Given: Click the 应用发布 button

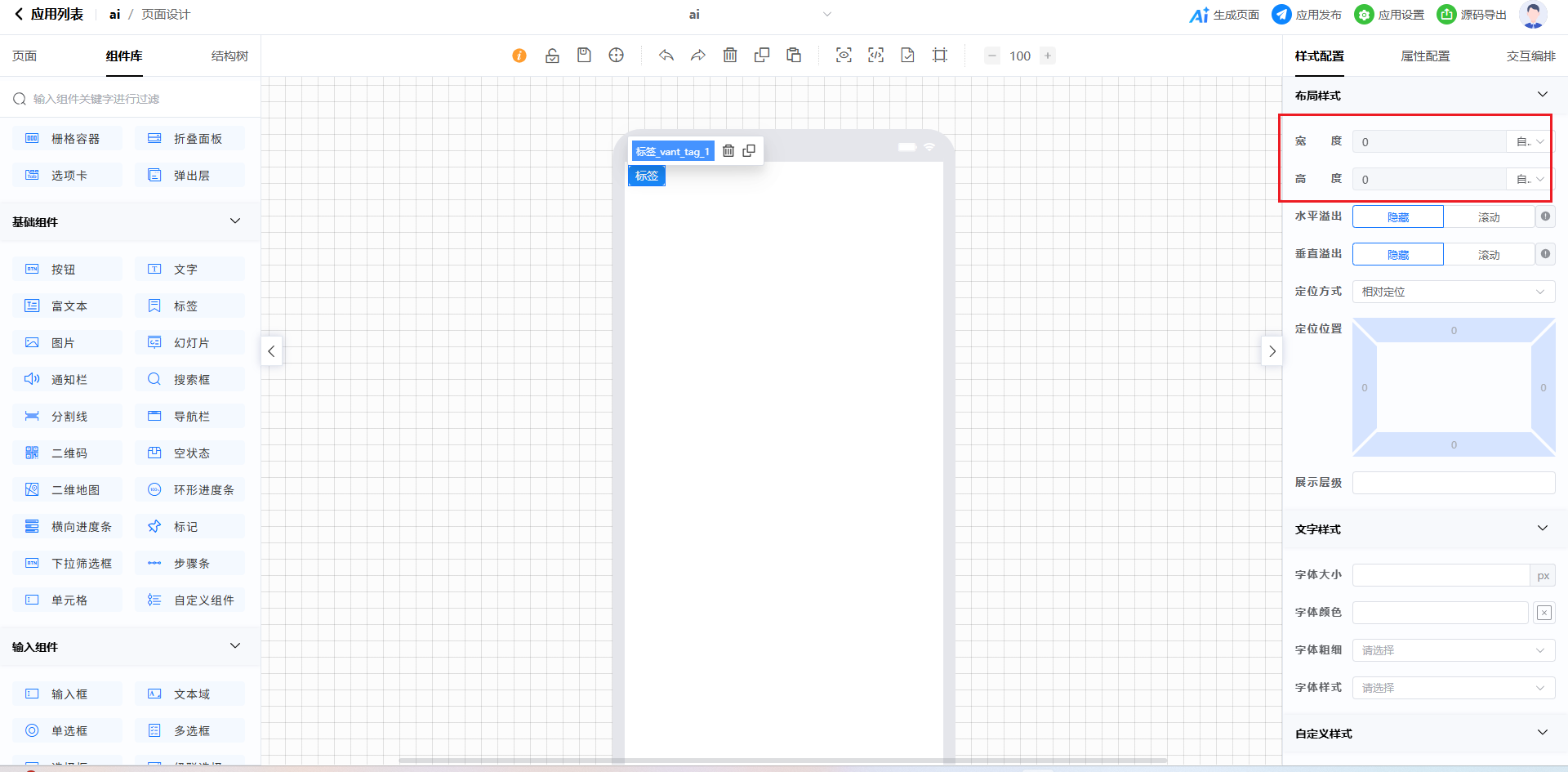Looking at the screenshot, I should tap(1307, 15).
